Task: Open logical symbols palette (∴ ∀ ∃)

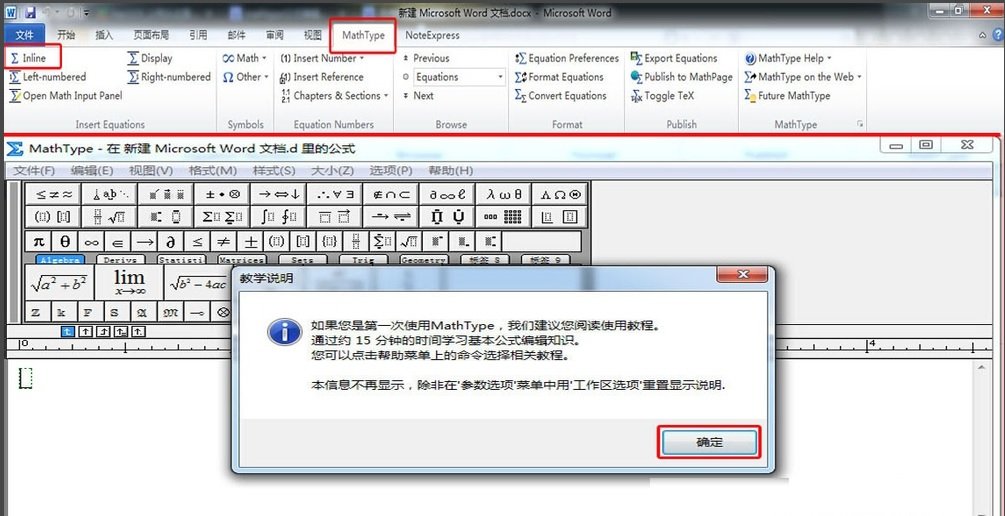Action: (334, 195)
